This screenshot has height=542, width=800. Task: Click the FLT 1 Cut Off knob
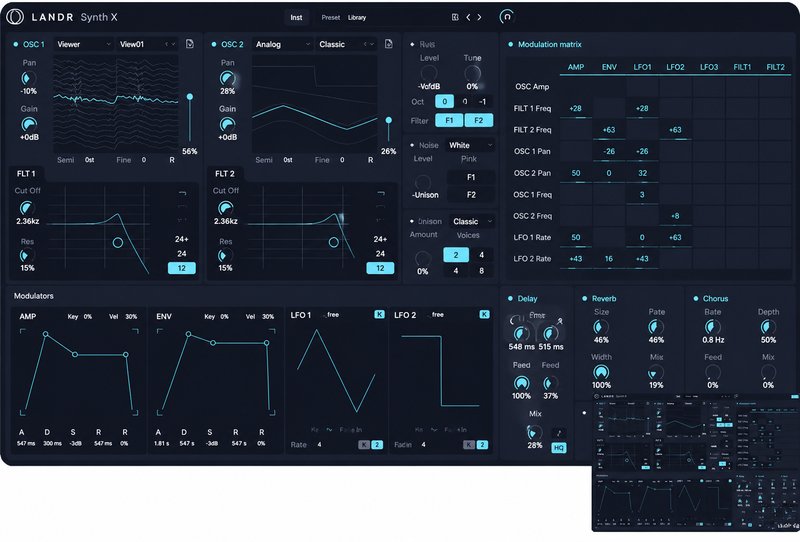point(26,208)
